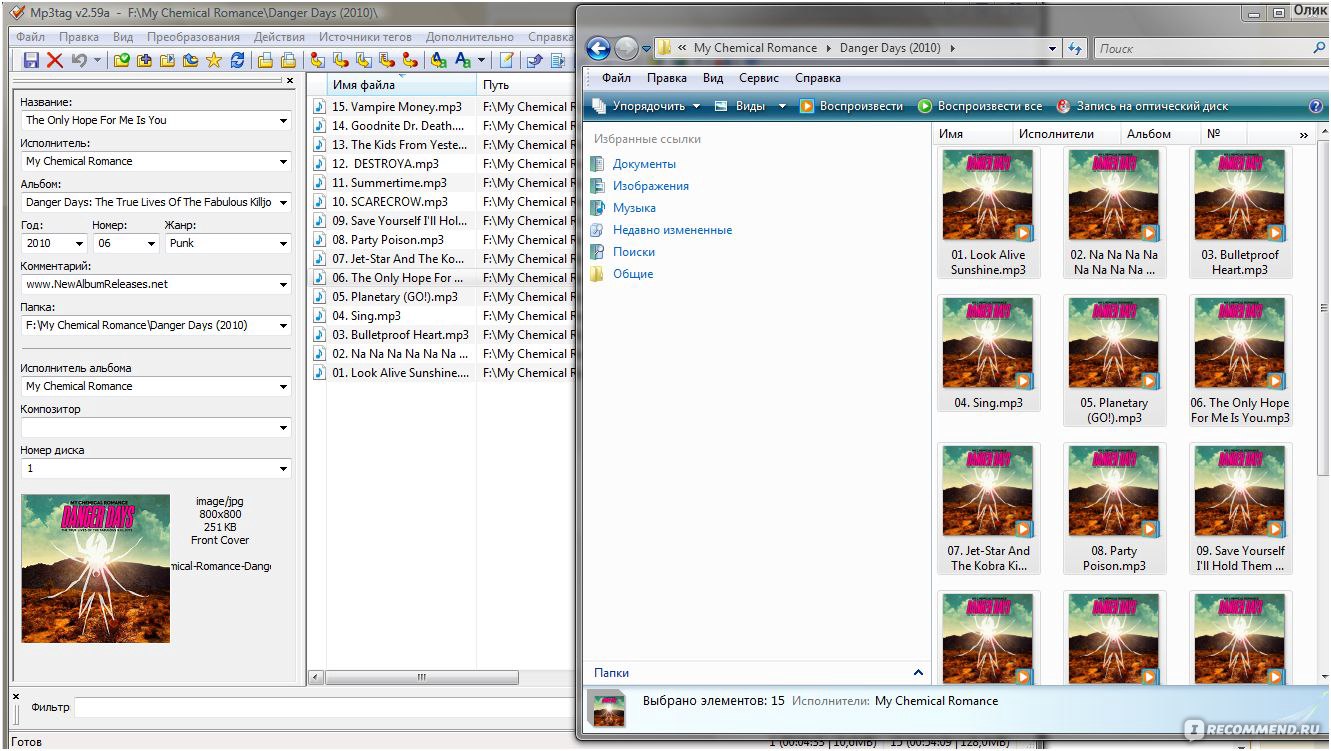
Task: Click the Export icon in Mp3tag toolbar
Action: [534, 60]
